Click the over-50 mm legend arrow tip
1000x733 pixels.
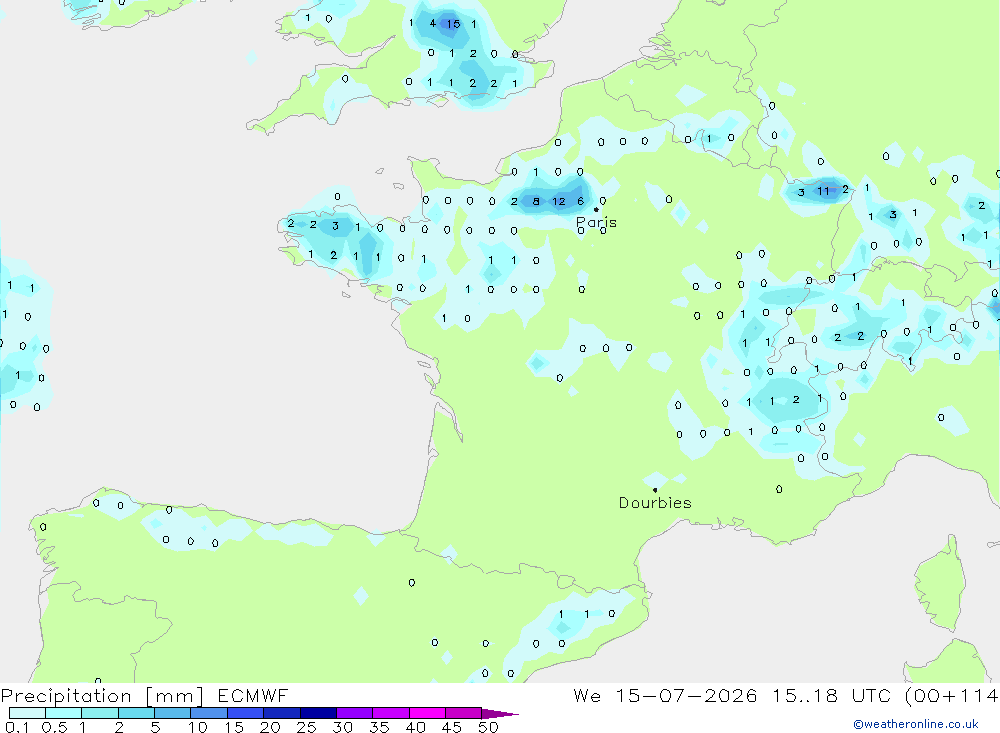coord(500,713)
